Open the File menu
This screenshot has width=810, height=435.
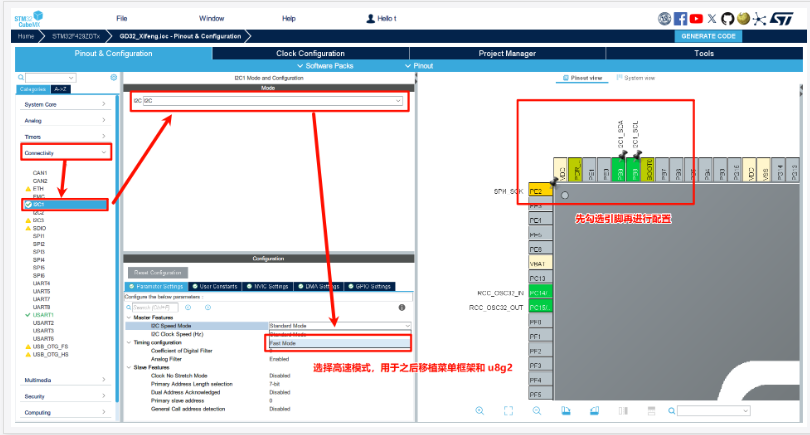click(122, 19)
